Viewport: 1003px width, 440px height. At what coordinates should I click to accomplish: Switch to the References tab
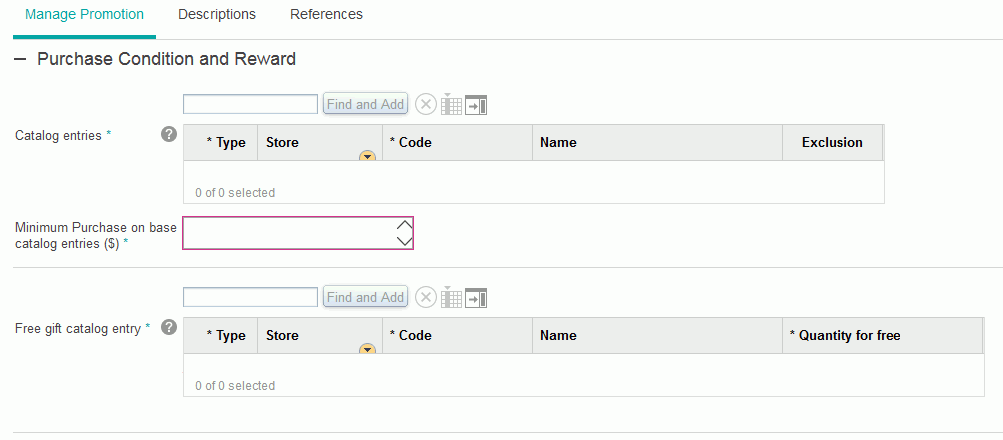coord(326,15)
